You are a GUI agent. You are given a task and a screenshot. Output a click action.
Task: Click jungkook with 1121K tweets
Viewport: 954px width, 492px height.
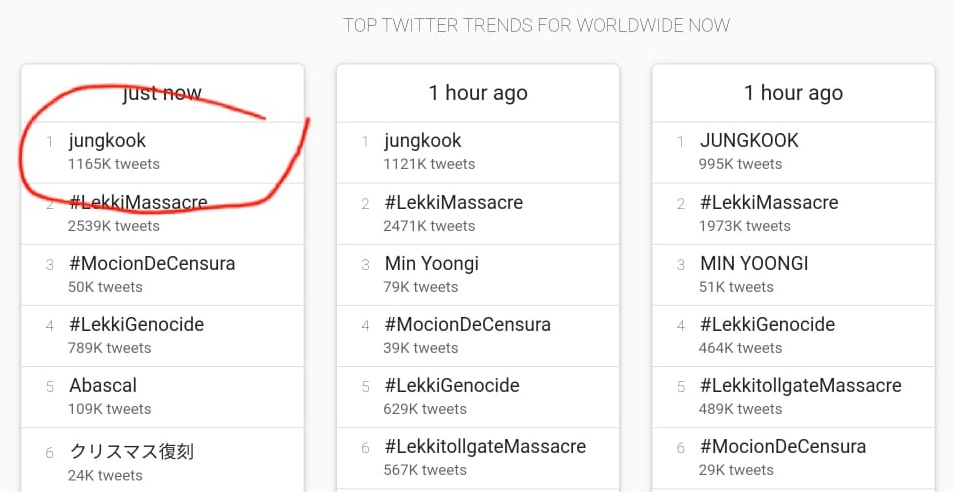(423, 141)
